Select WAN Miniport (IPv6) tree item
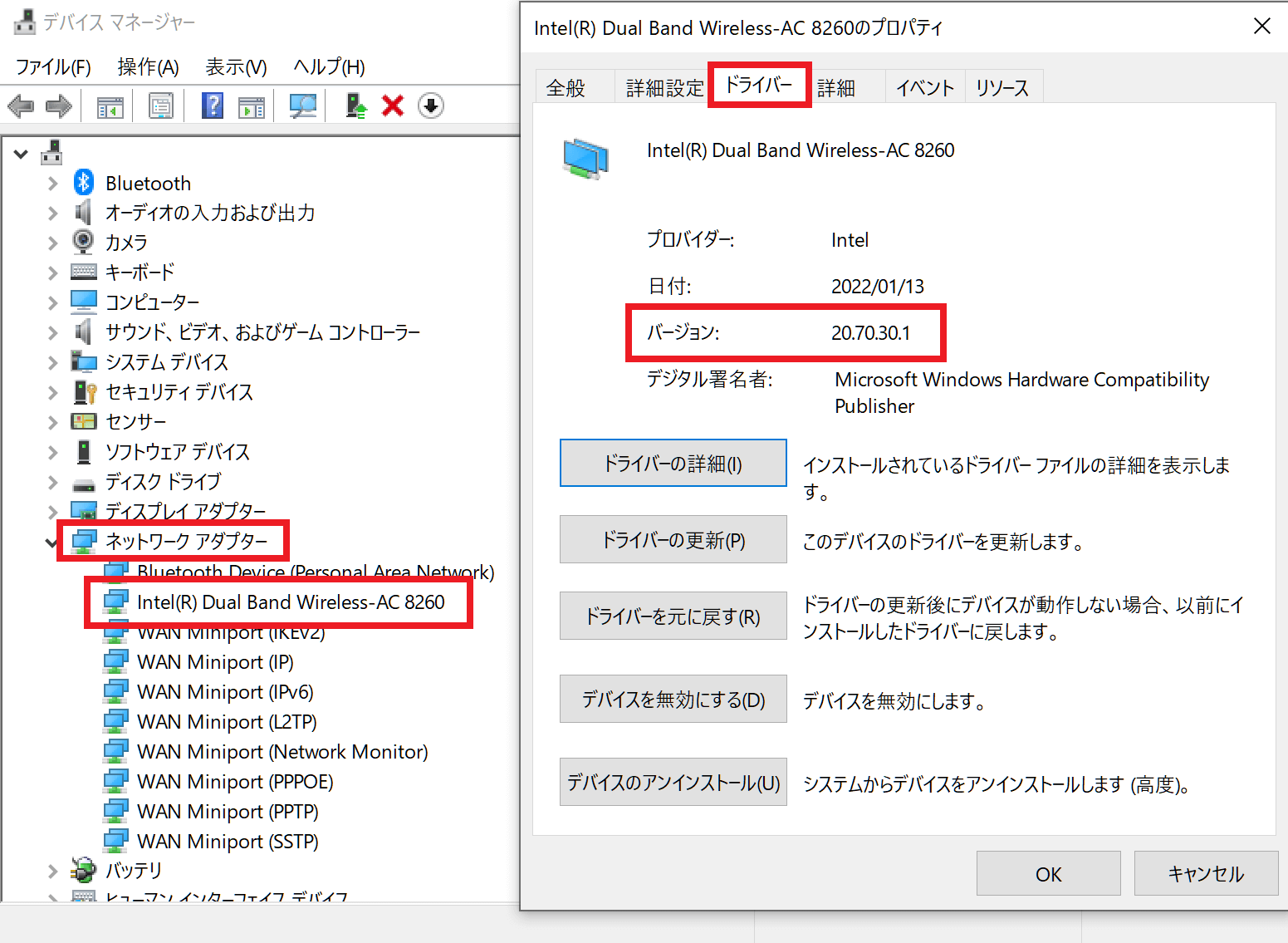1288x943 pixels. [x=225, y=691]
